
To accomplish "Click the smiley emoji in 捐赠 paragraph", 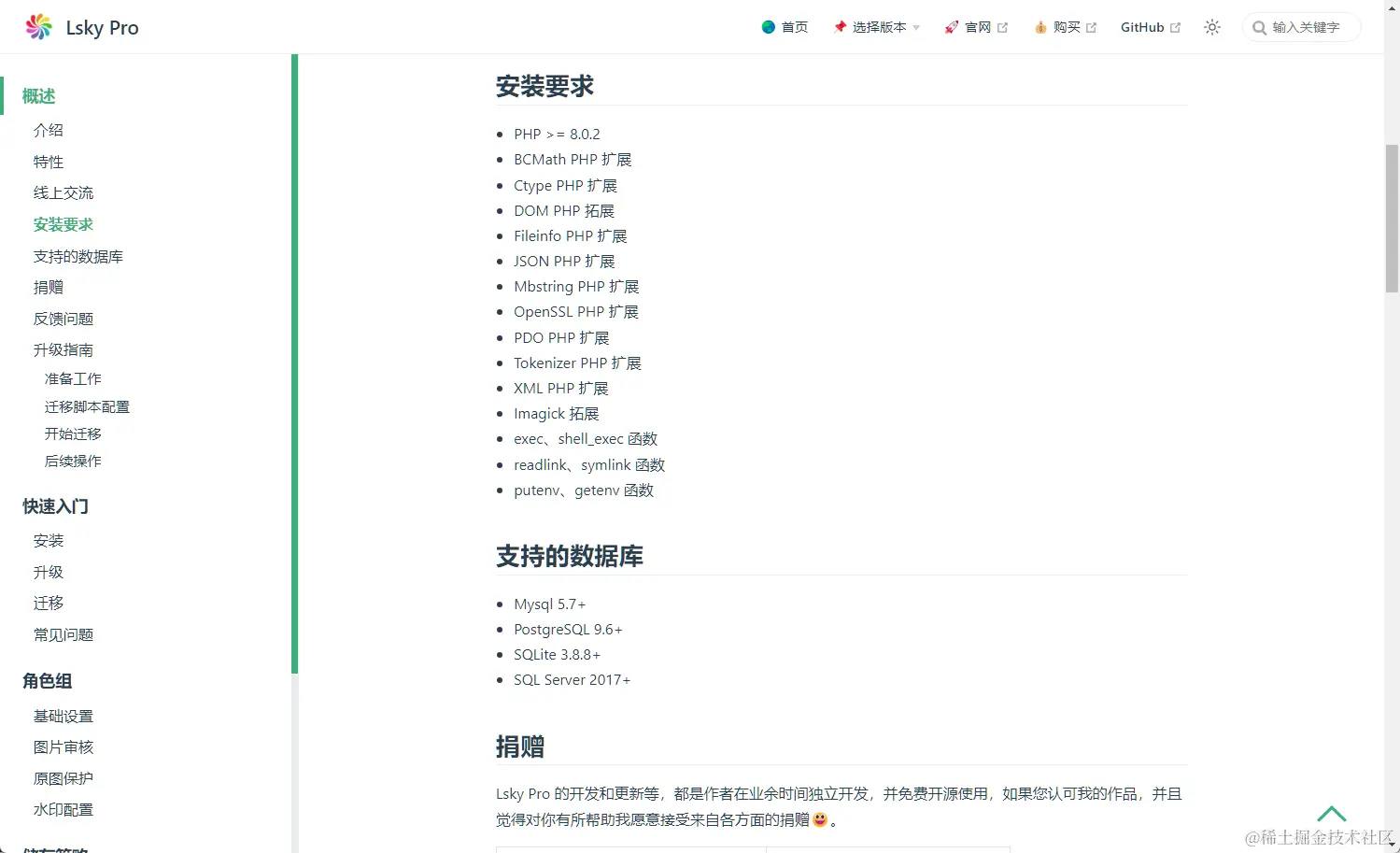I will coord(820,819).
